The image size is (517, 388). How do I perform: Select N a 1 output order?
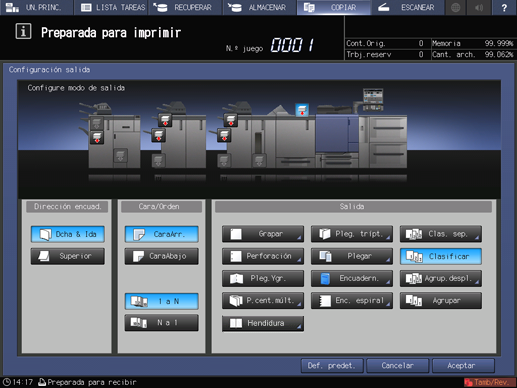click(161, 323)
